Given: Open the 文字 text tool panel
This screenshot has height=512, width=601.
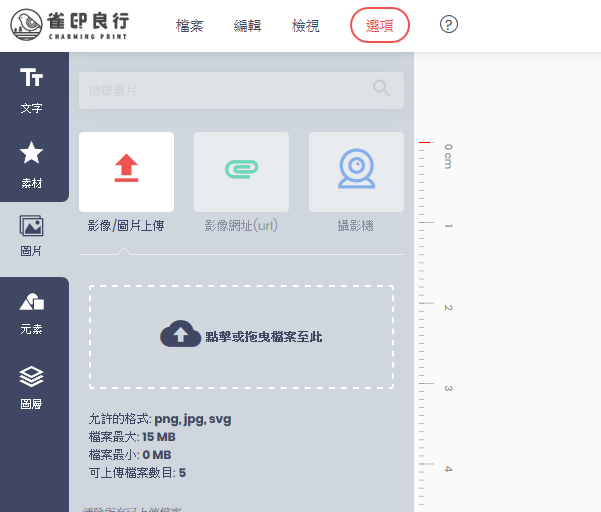Looking at the screenshot, I should (x=31, y=90).
